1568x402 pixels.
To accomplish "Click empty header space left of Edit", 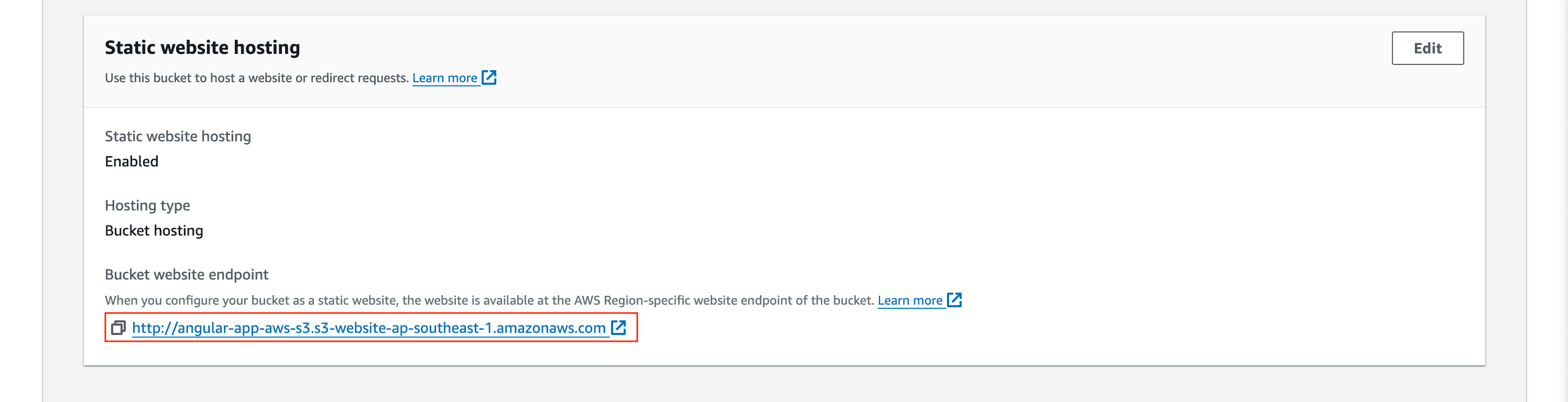I will pyautogui.click(x=913, y=48).
